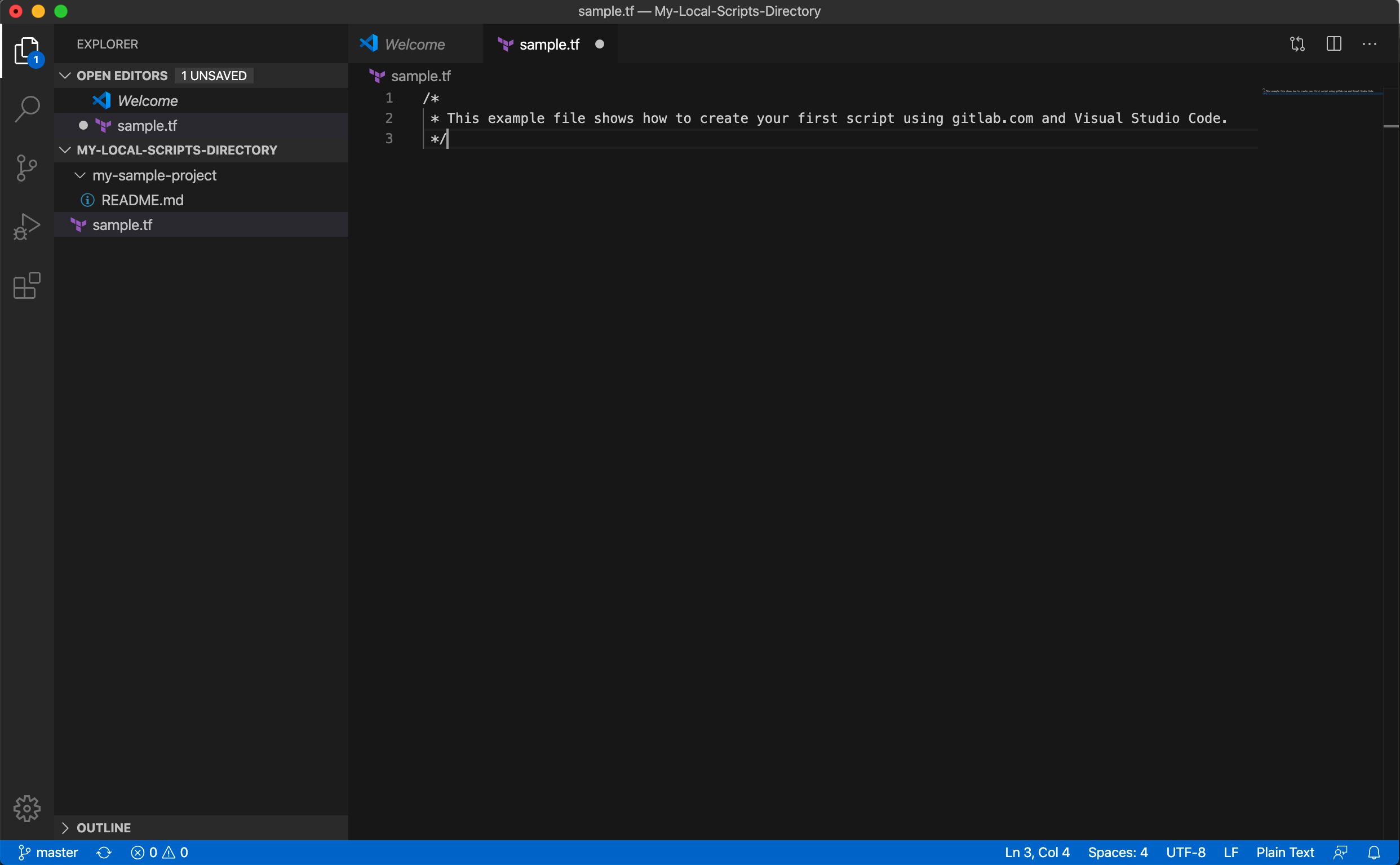Open the Extensions view
Image resolution: width=1400 pixels, height=865 pixels.
coord(27,285)
